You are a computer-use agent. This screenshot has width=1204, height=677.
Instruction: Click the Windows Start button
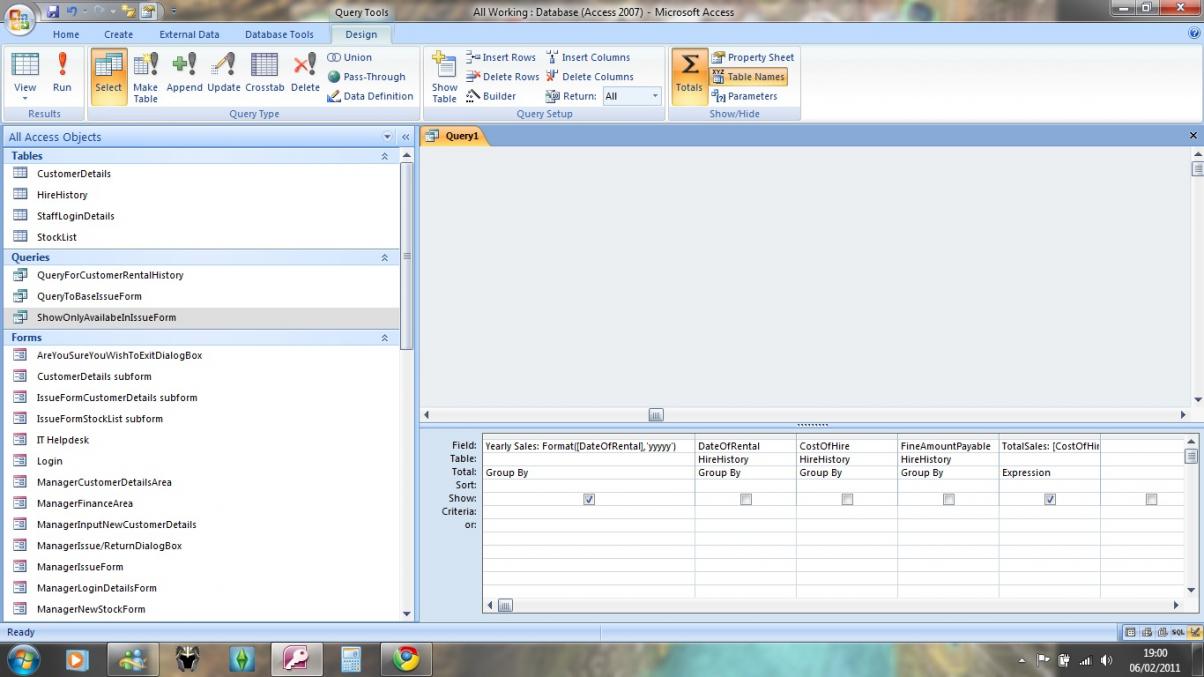click(x=23, y=660)
